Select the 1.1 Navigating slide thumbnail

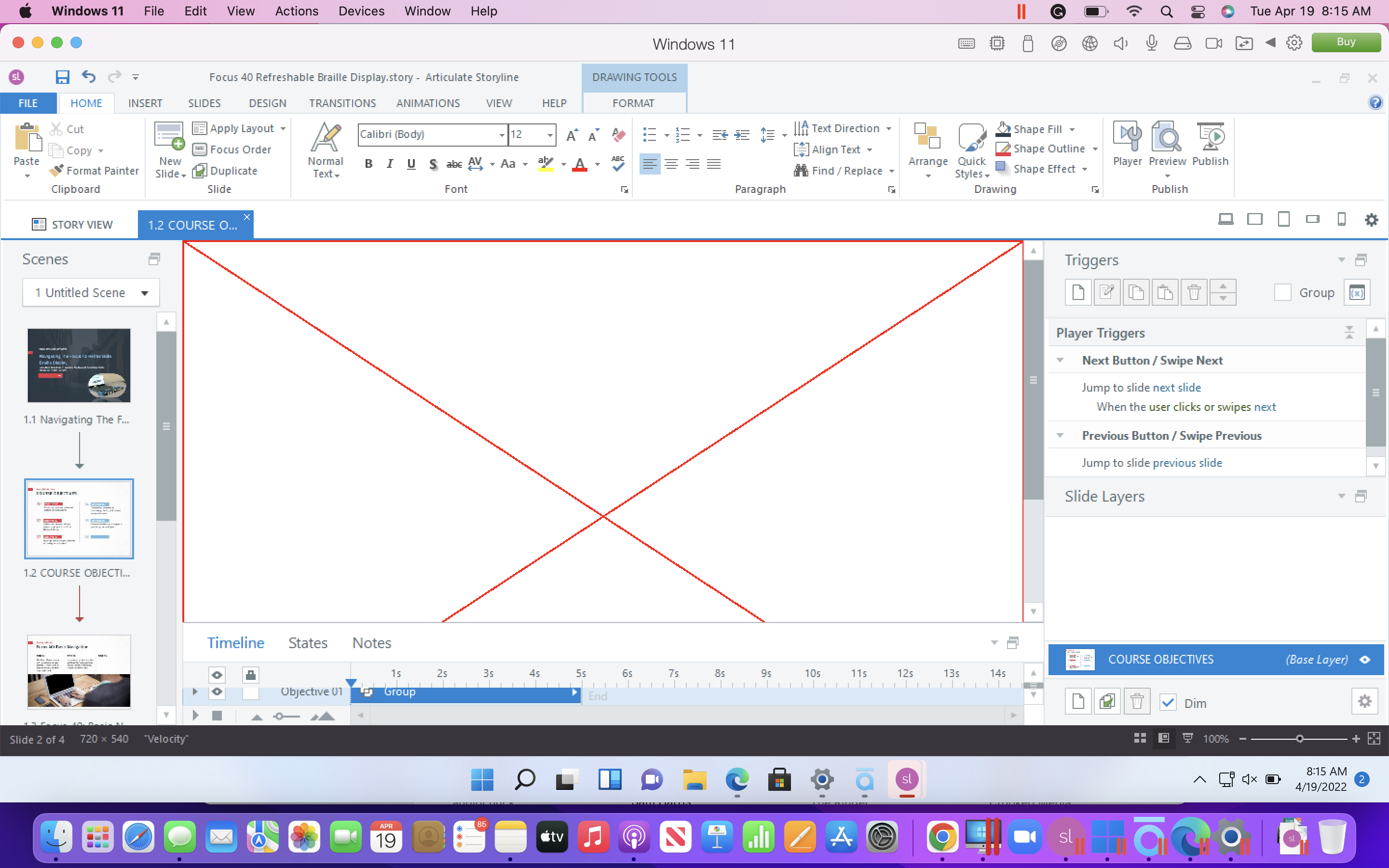point(79,365)
